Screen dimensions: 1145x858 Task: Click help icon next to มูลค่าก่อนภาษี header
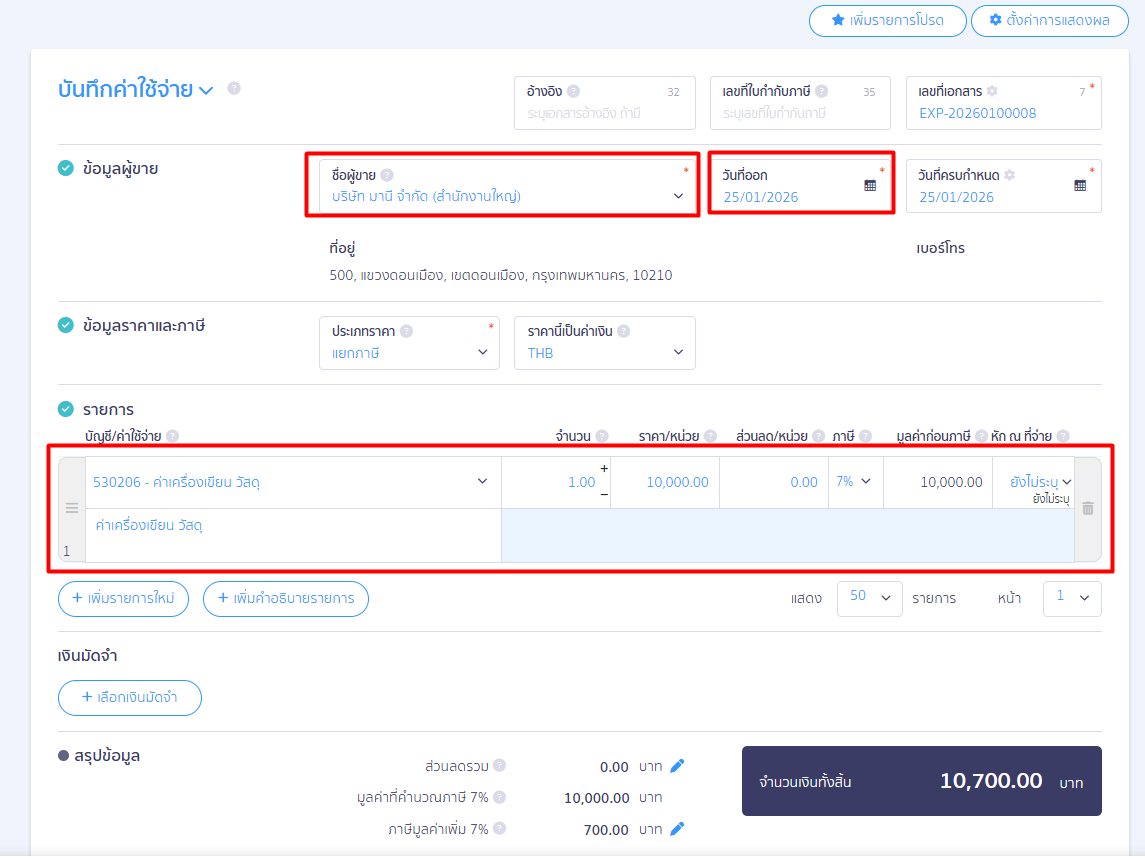(x=981, y=436)
